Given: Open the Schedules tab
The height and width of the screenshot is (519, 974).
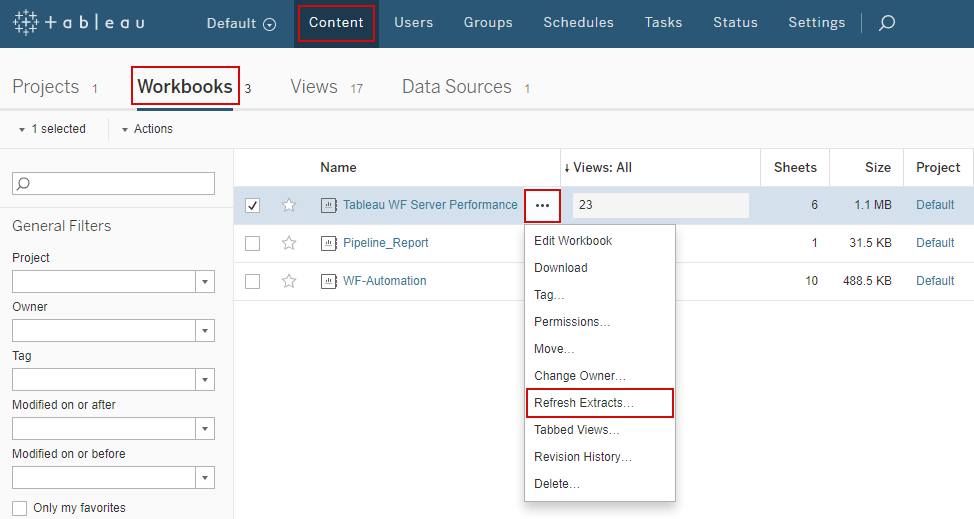Looking at the screenshot, I should (578, 23).
